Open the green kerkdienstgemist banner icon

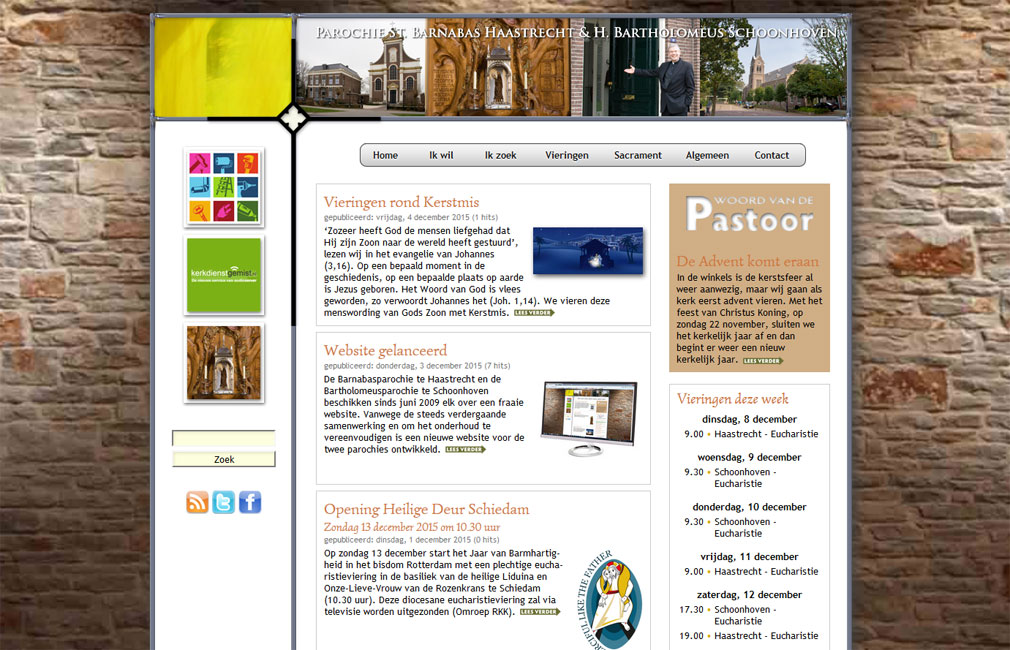(x=224, y=275)
